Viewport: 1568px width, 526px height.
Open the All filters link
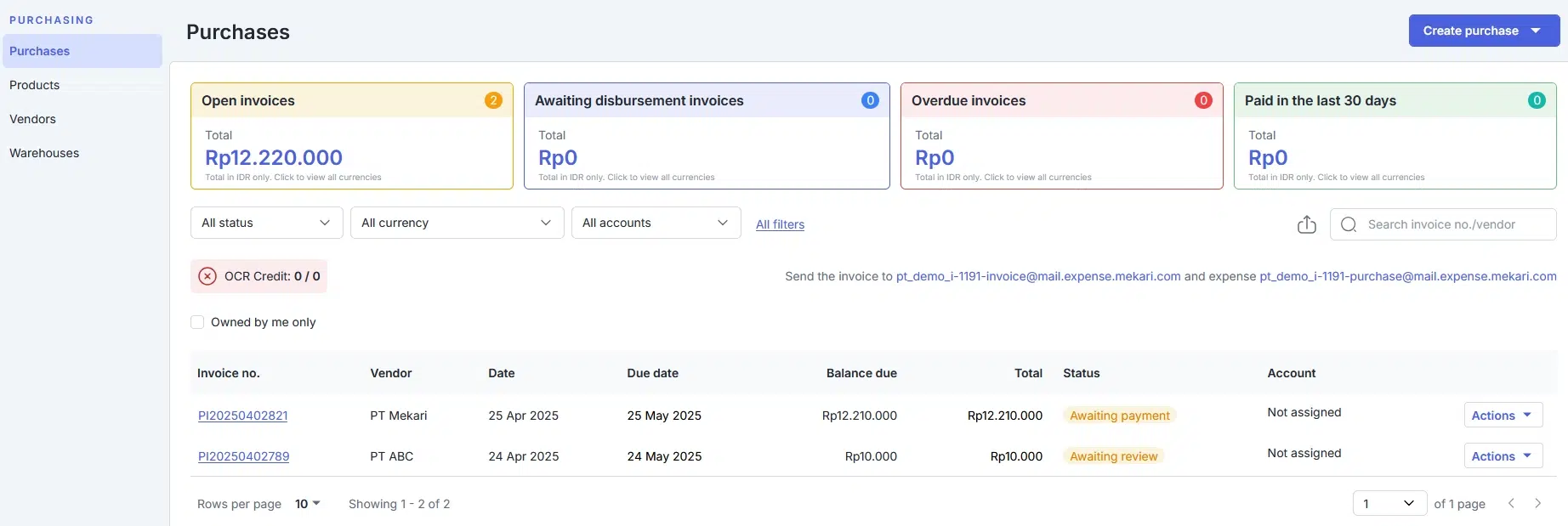[780, 224]
